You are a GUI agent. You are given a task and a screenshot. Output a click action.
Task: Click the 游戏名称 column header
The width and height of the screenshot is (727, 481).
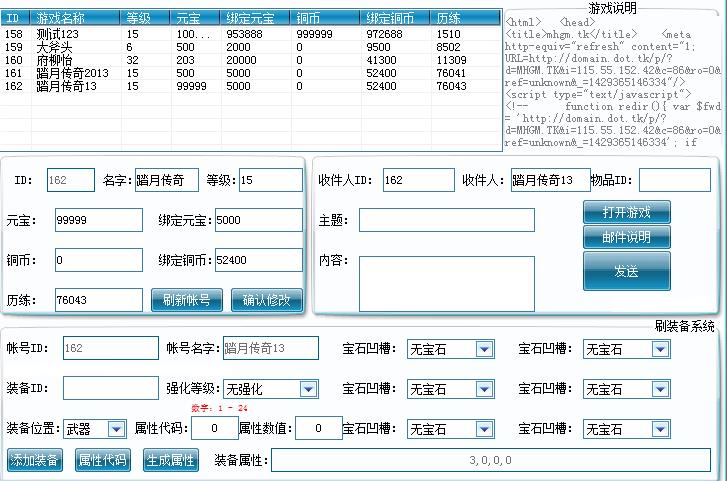pyautogui.click(x=76, y=18)
